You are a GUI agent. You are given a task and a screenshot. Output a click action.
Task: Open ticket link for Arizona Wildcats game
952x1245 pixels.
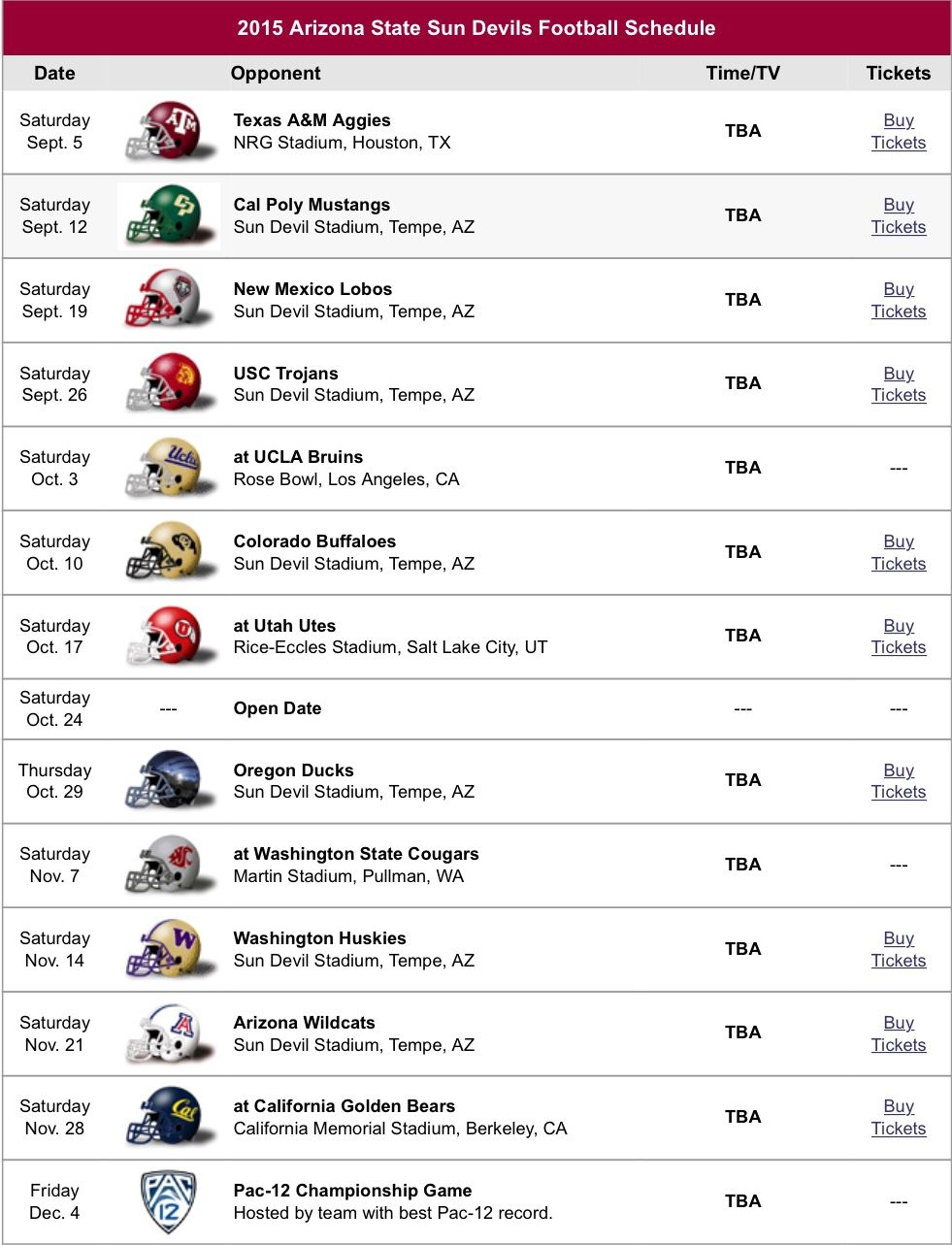pos(898,1033)
